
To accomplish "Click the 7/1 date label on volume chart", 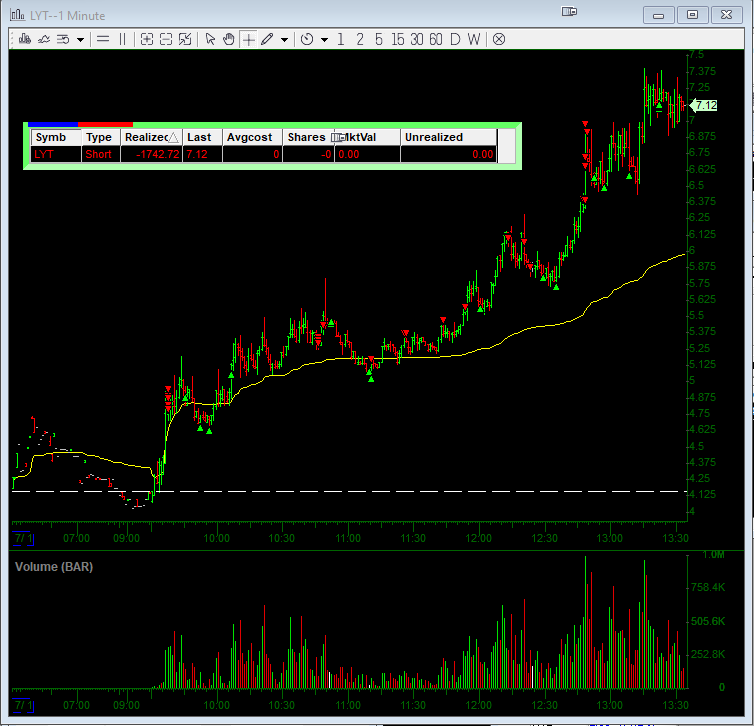I will [x=23, y=705].
